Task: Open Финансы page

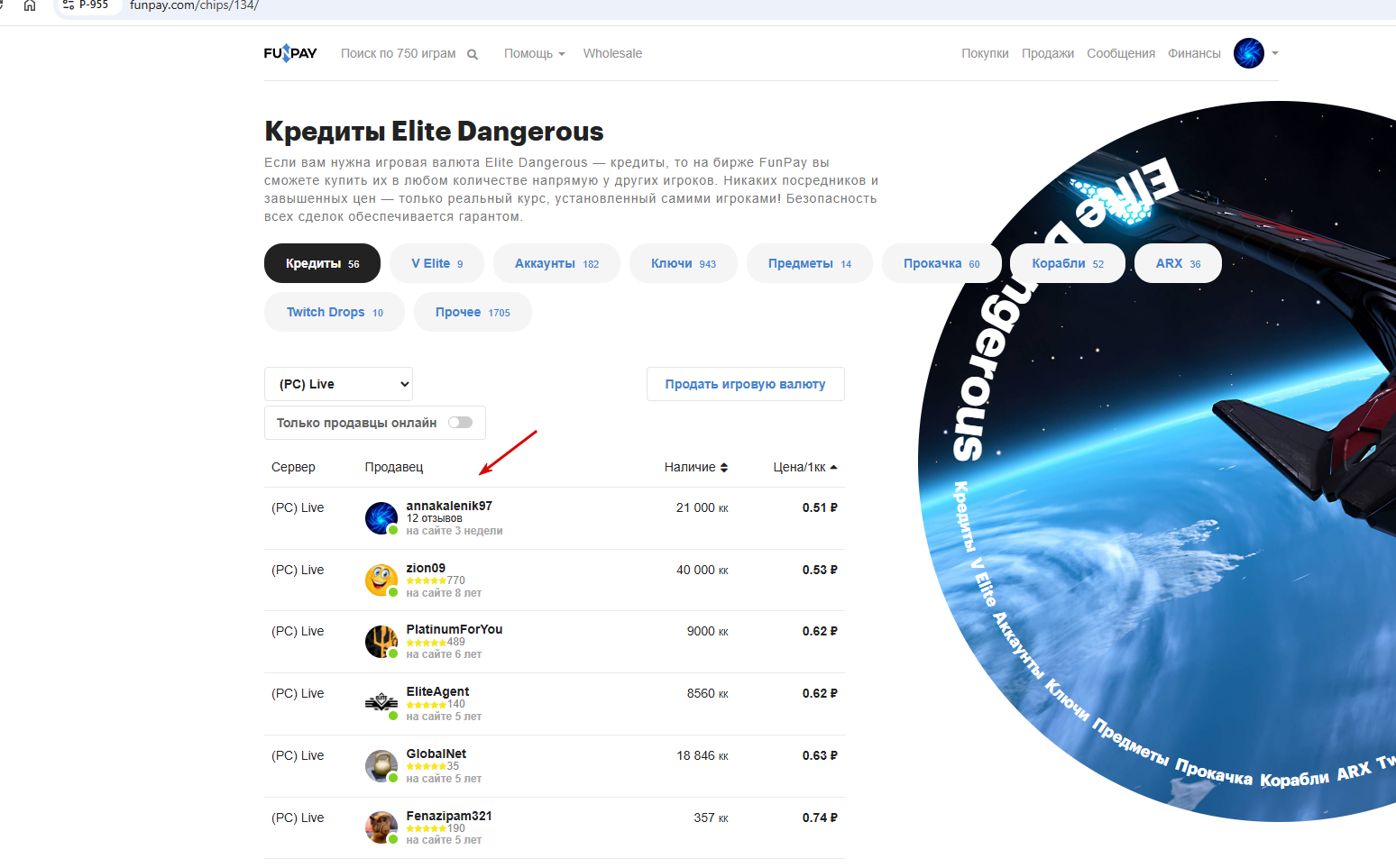Action: 1194,53
